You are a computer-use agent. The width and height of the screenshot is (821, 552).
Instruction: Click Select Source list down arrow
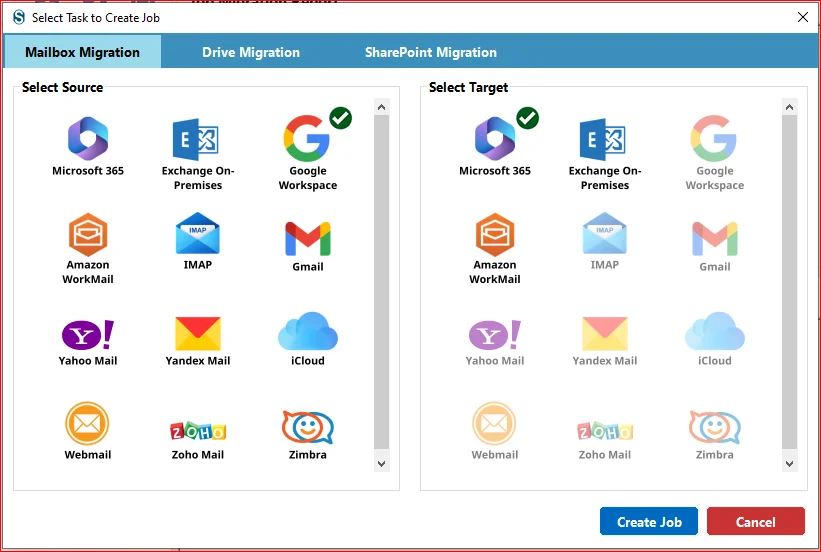(382, 463)
